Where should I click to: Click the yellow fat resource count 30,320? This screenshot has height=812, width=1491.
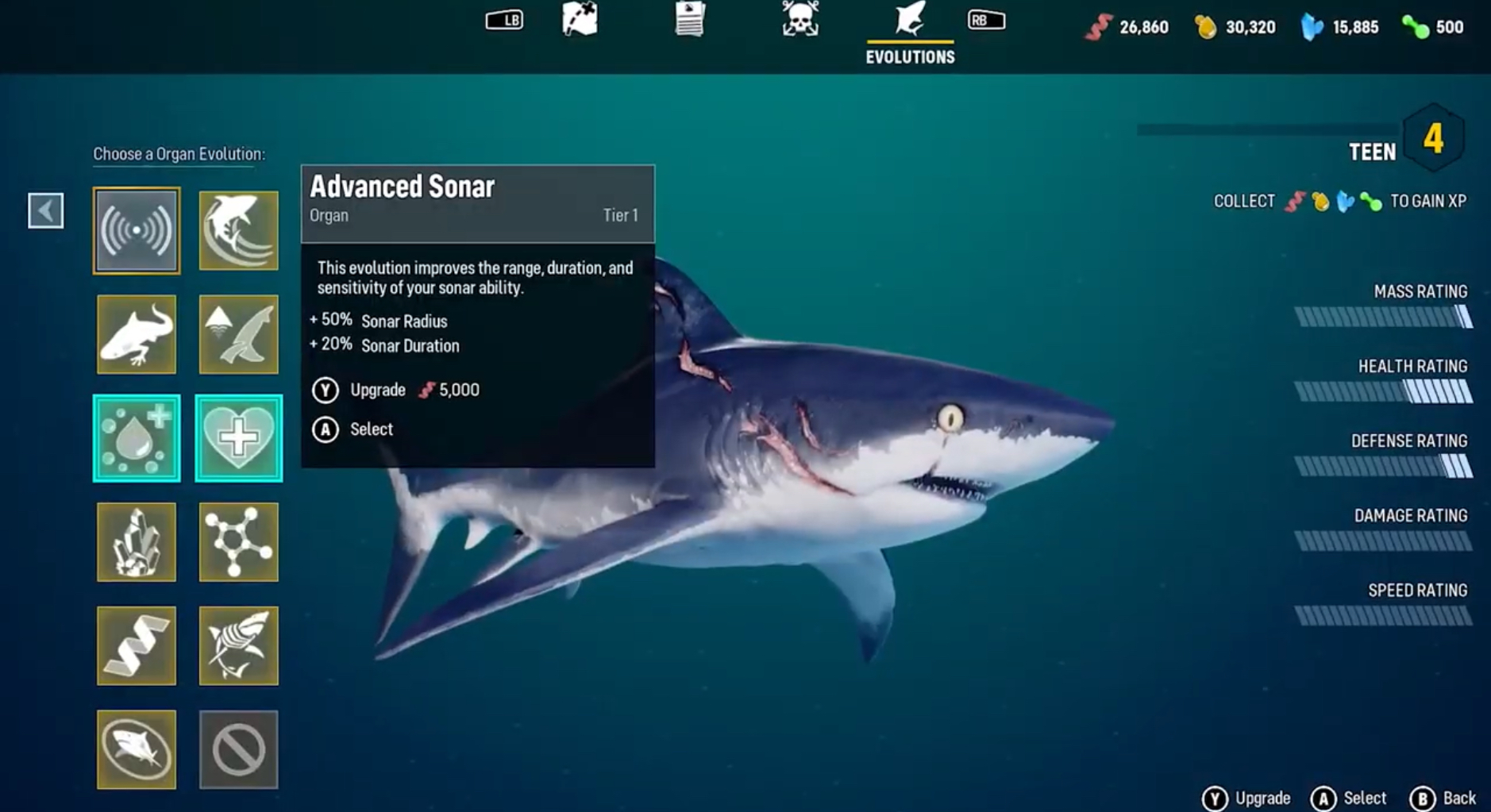pyautogui.click(x=1235, y=27)
